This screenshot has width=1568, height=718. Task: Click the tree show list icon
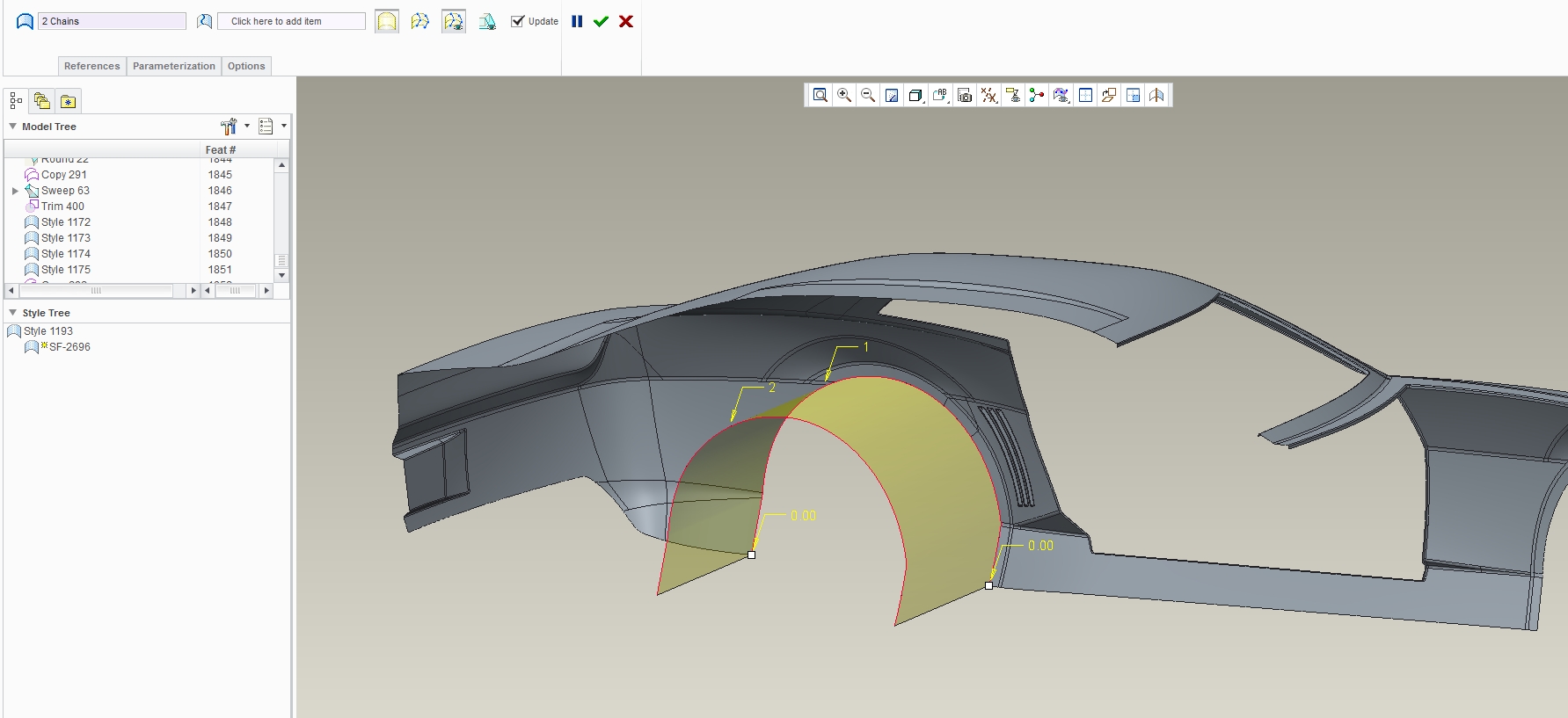[x=266, y=127]
